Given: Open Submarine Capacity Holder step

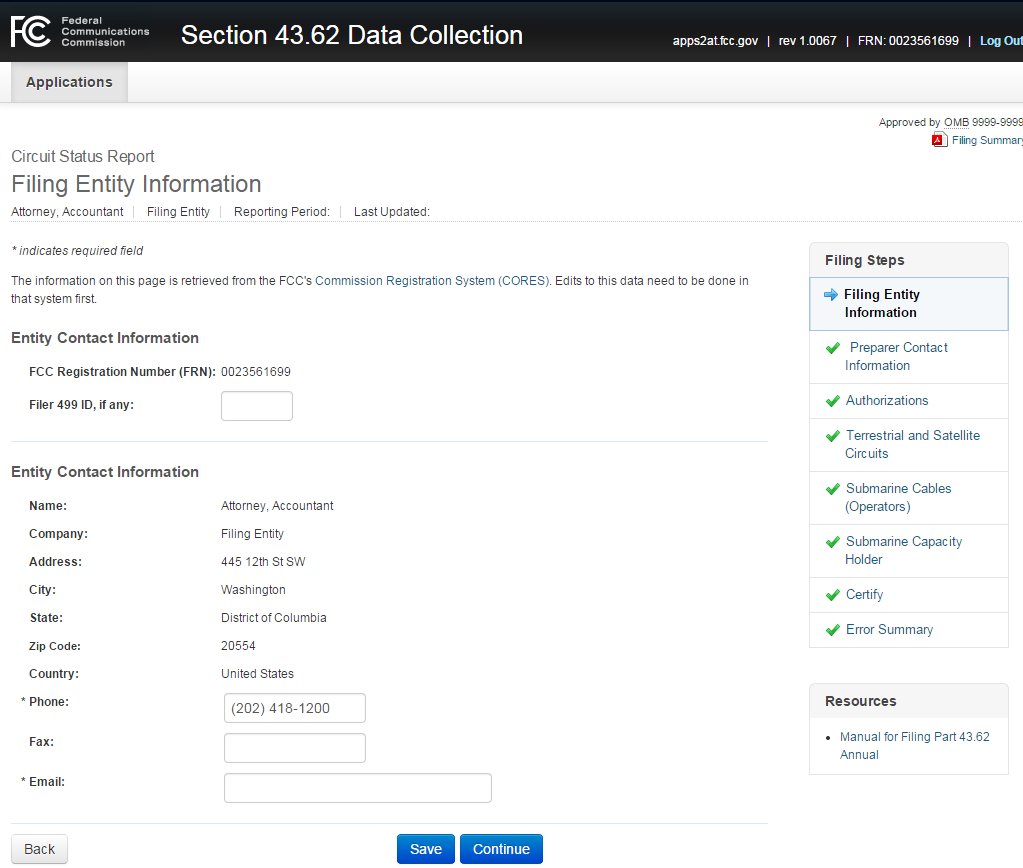Looking at the screenshot, I should pos(903,550).
